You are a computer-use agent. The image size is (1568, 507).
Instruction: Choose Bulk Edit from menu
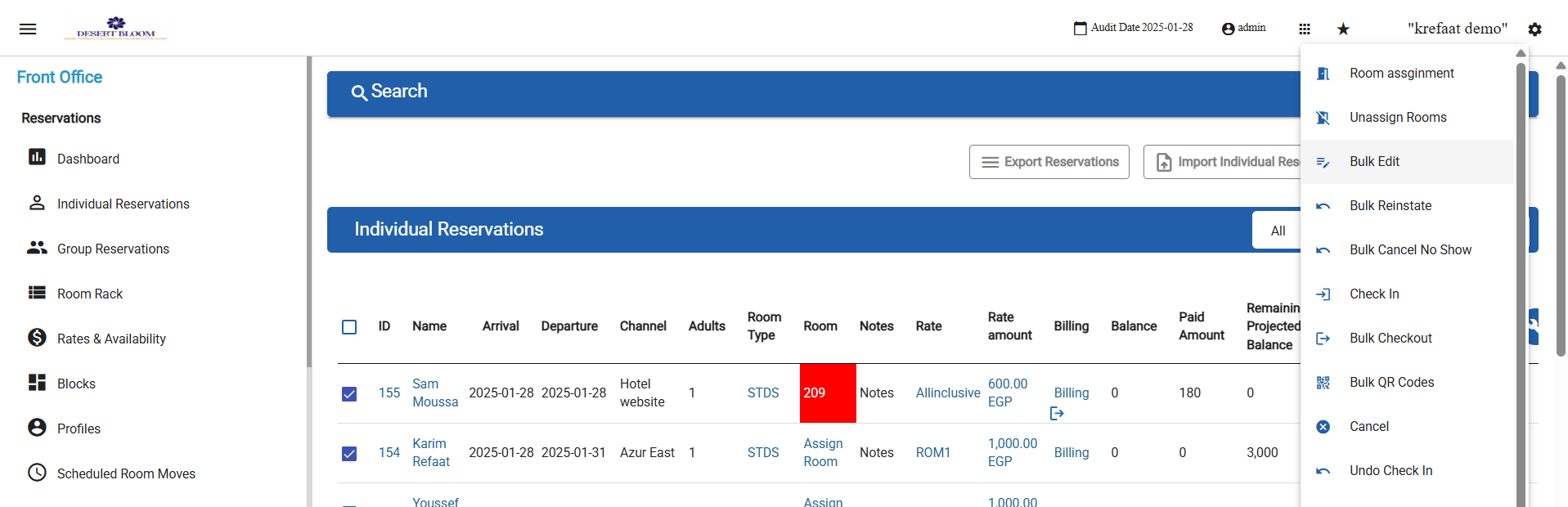1407,162
